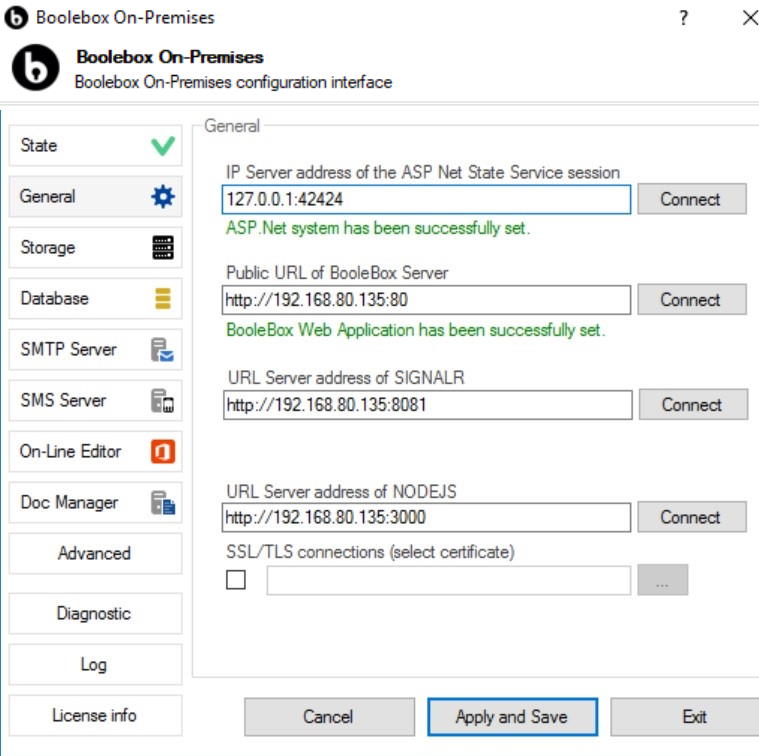The width and height of the screenshot is (759, 756).
Task: Click the Storage rack icon
Action: pos(163,247)
